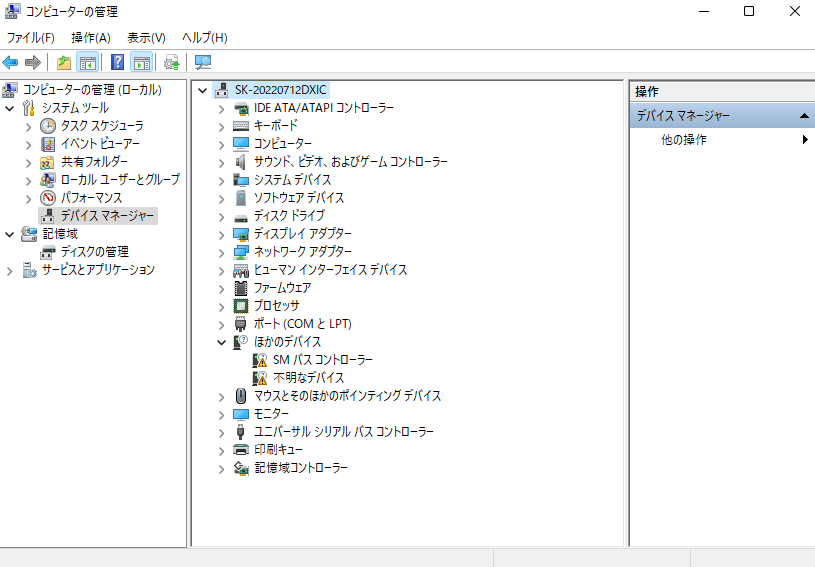815x567 pixels.
Task: Click the プロセッサ chip icon
Action: pyautogui.click(x=241, y=306)
